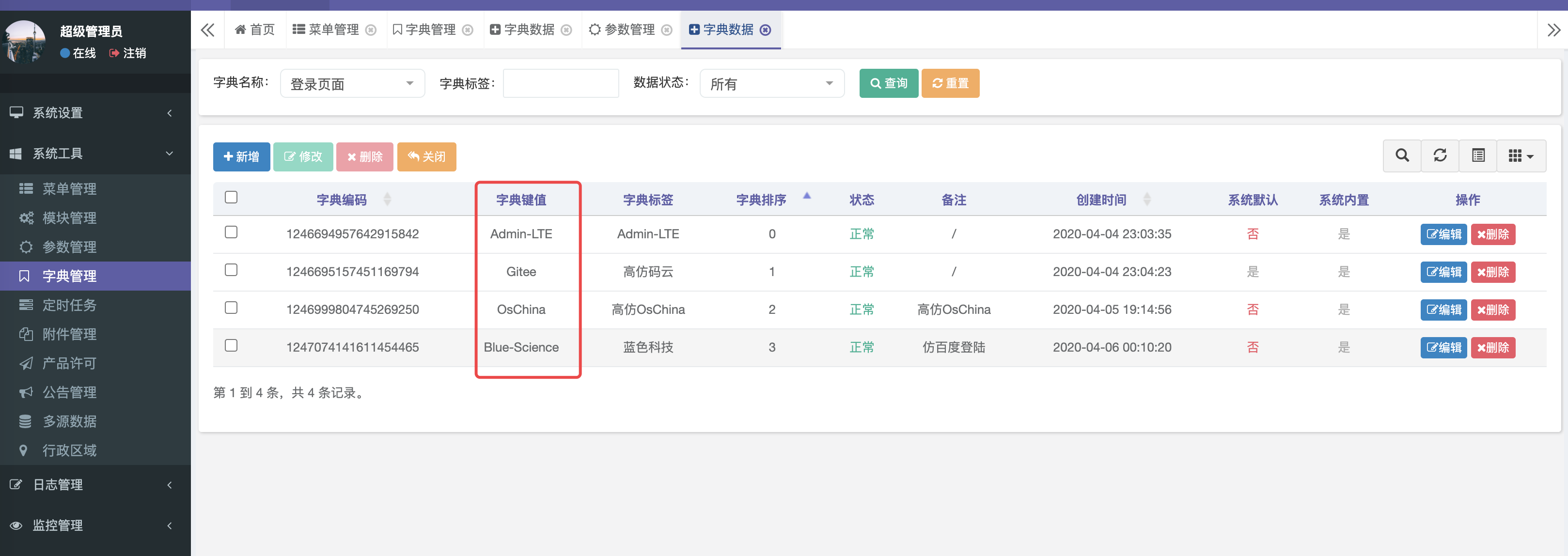Click the blue 新增 button
This screenshot has width=1568, height=556.
click(x=241, y=157)
